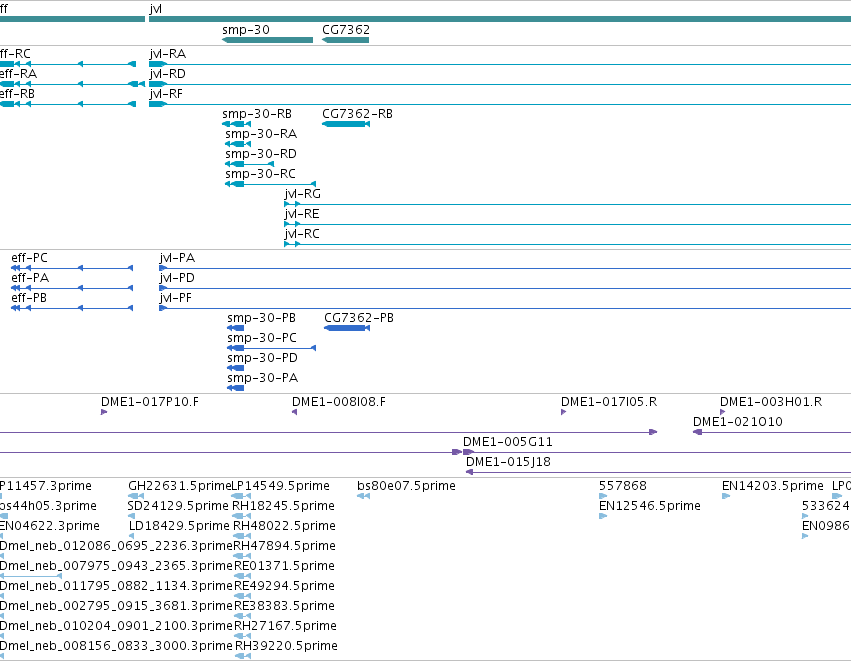Click BAC end DME1-008I08.F
This screenshot has height=661, width=851.
click(x=295, y=412)
